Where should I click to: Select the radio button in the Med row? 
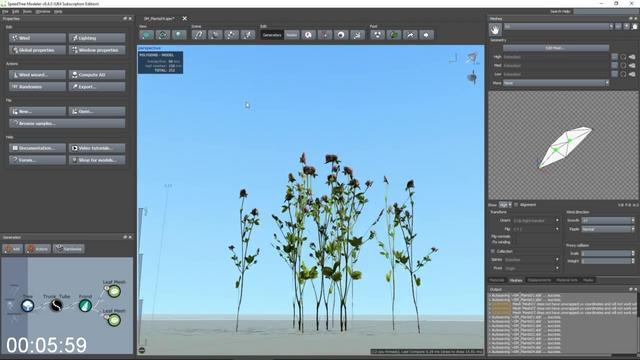click(623, 65)
